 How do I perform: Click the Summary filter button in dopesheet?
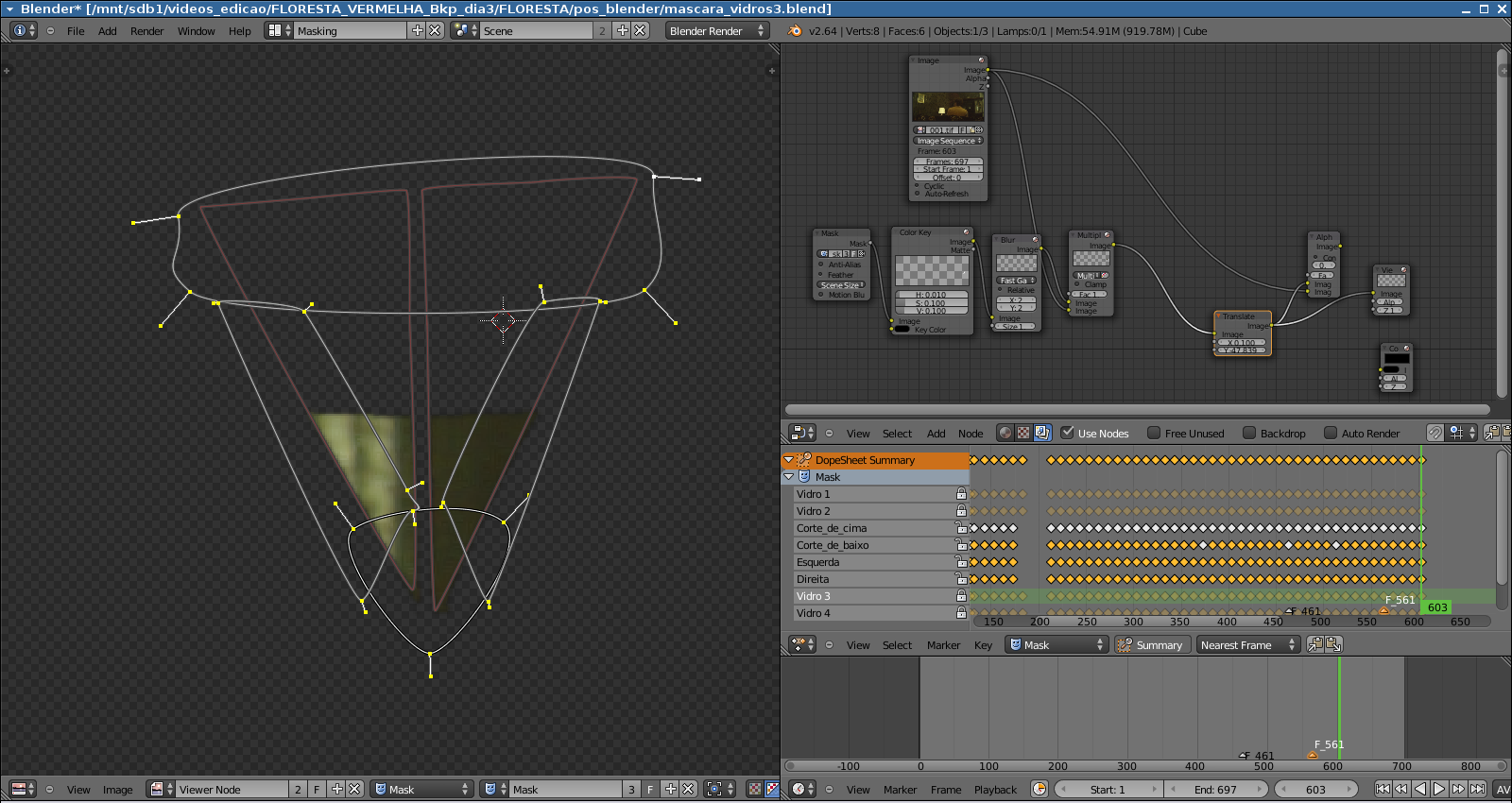pos(1150,645)
